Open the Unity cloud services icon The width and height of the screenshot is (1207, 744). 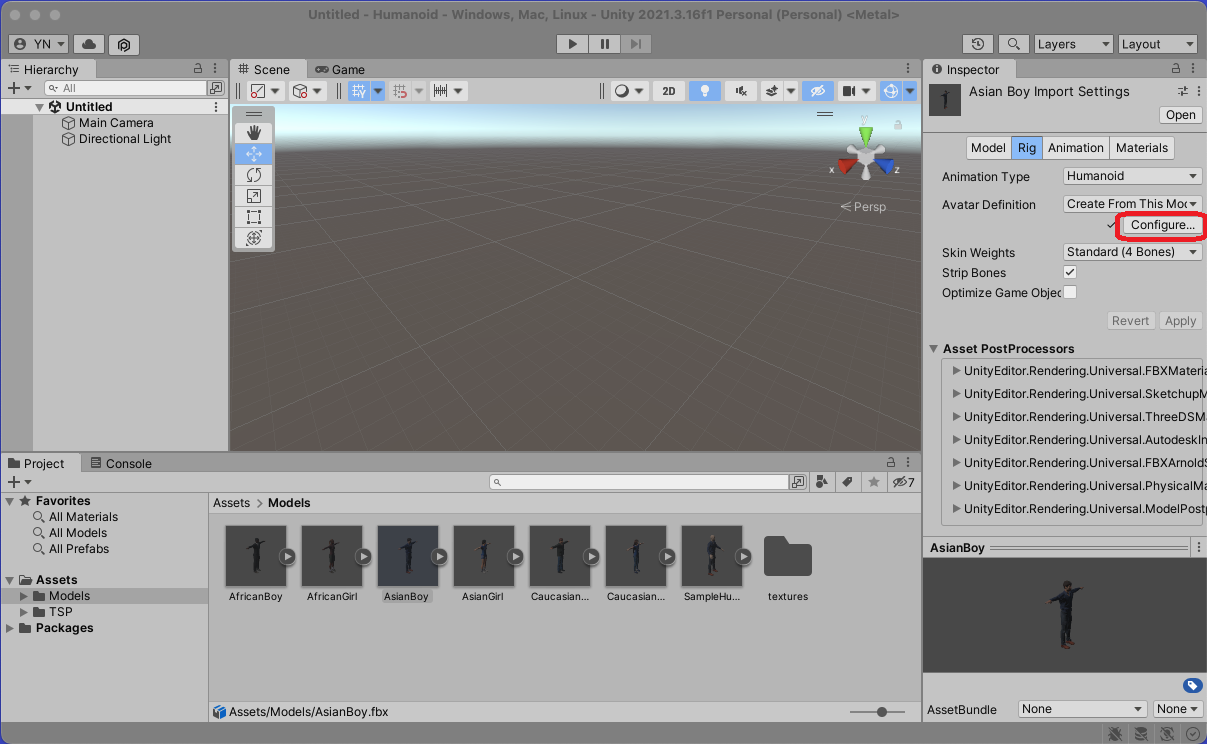coord(89,44)
